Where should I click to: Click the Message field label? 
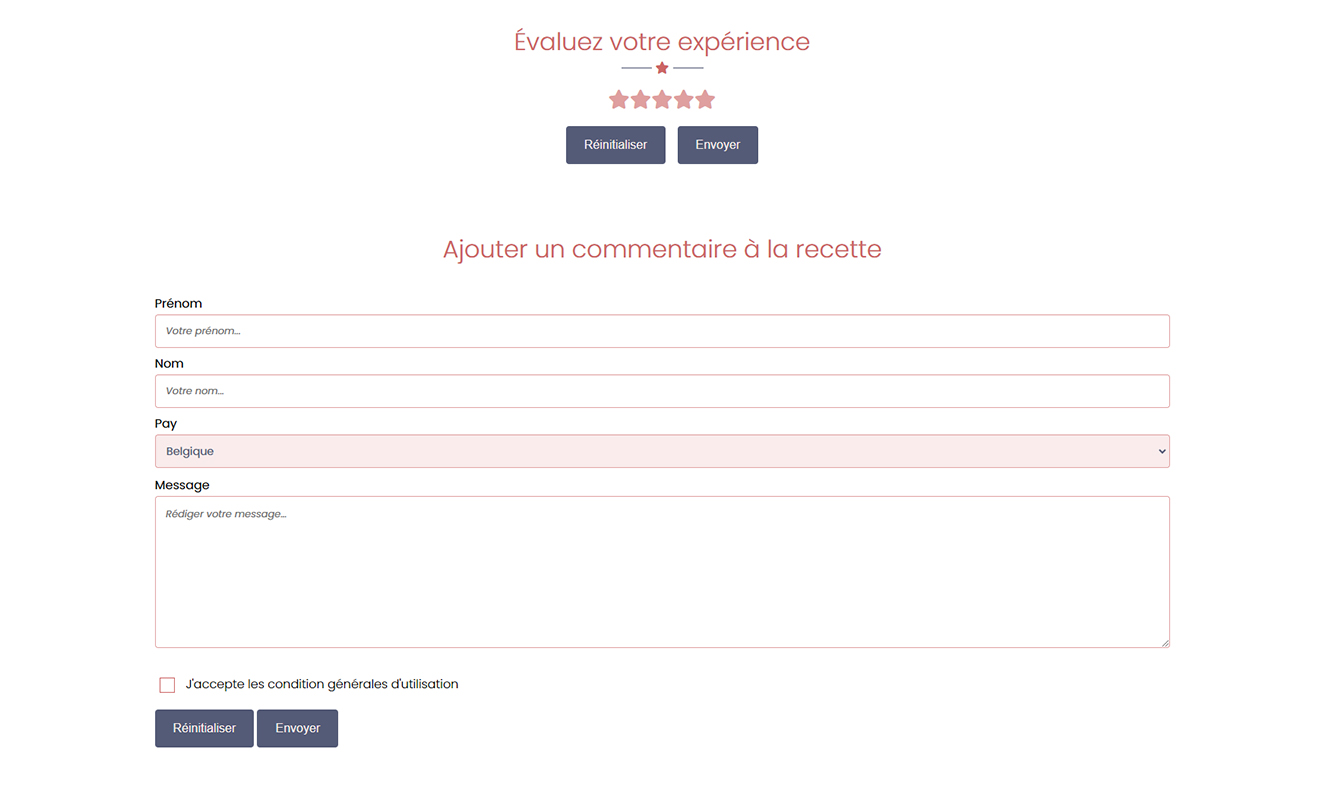[182, 485]
